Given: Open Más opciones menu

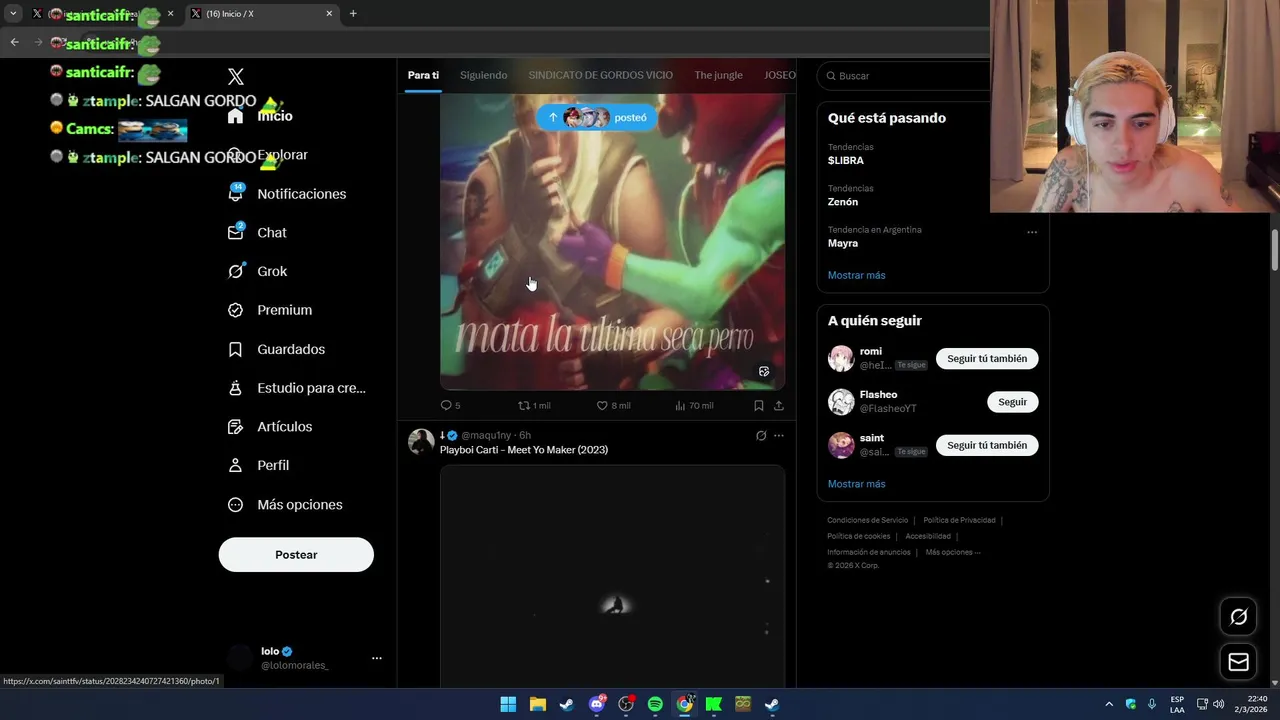Looking at the screenshot, I should coord(285,505).
